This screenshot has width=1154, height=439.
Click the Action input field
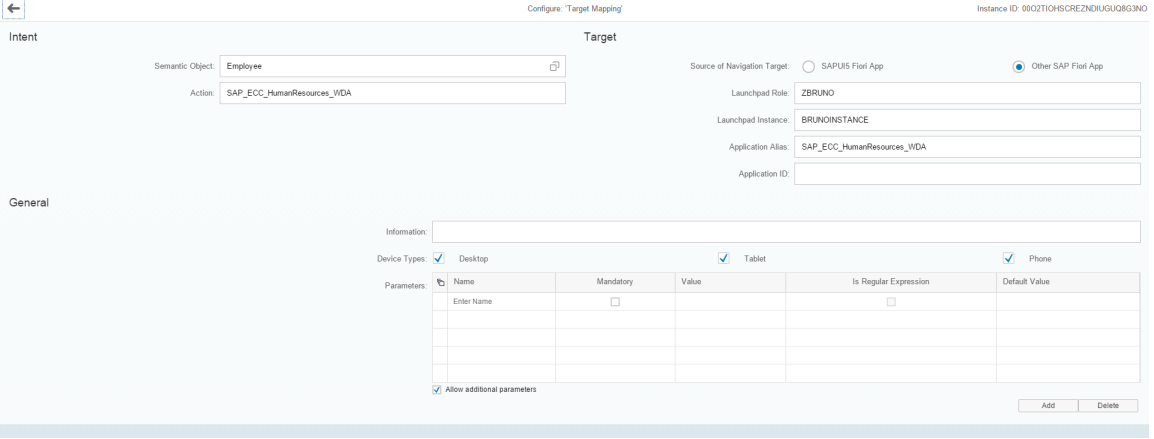coord(392,93)
